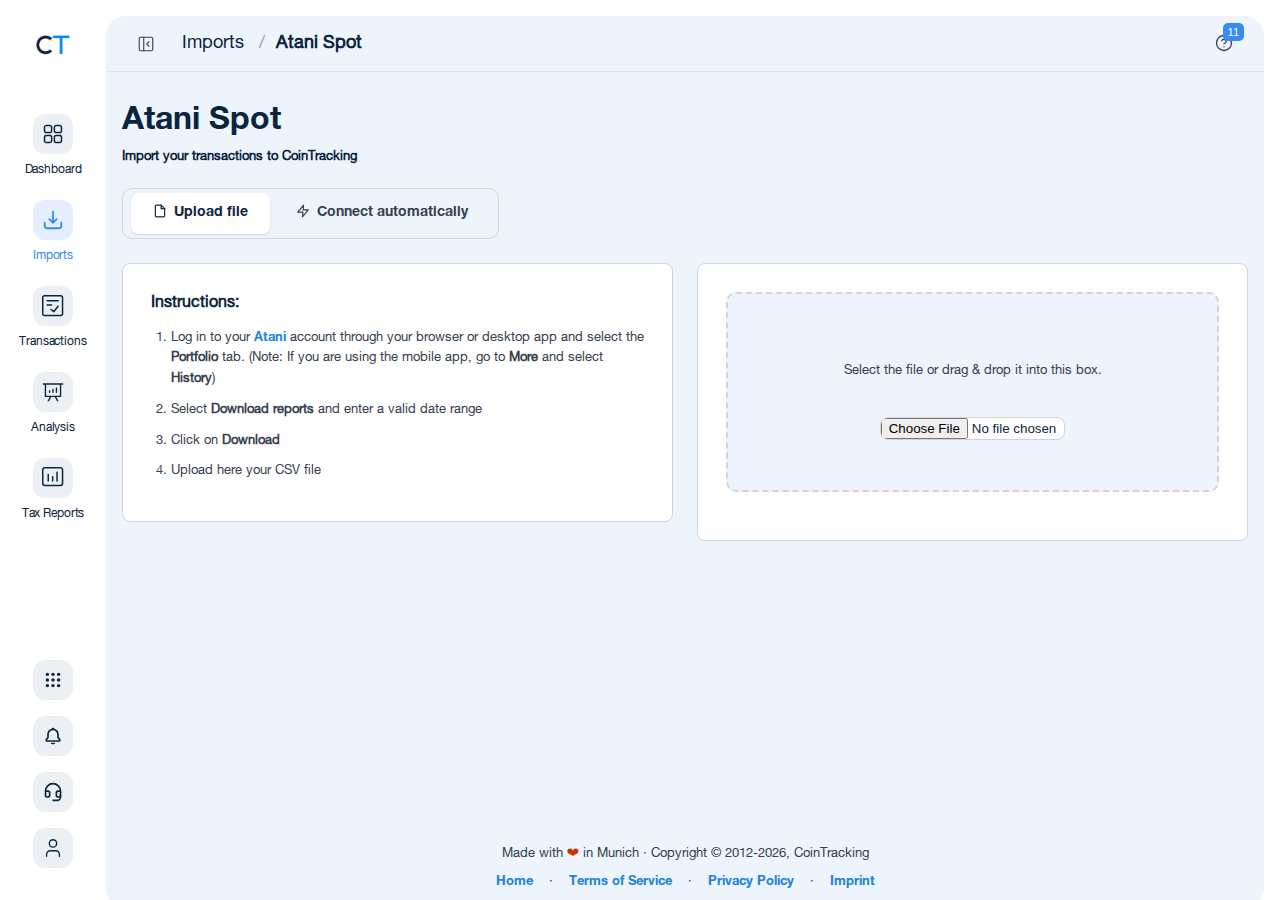This screenshot has width=1280, height=900.
Task: Open the help icon with 11 badge
Action: (x=1224, y=43)
